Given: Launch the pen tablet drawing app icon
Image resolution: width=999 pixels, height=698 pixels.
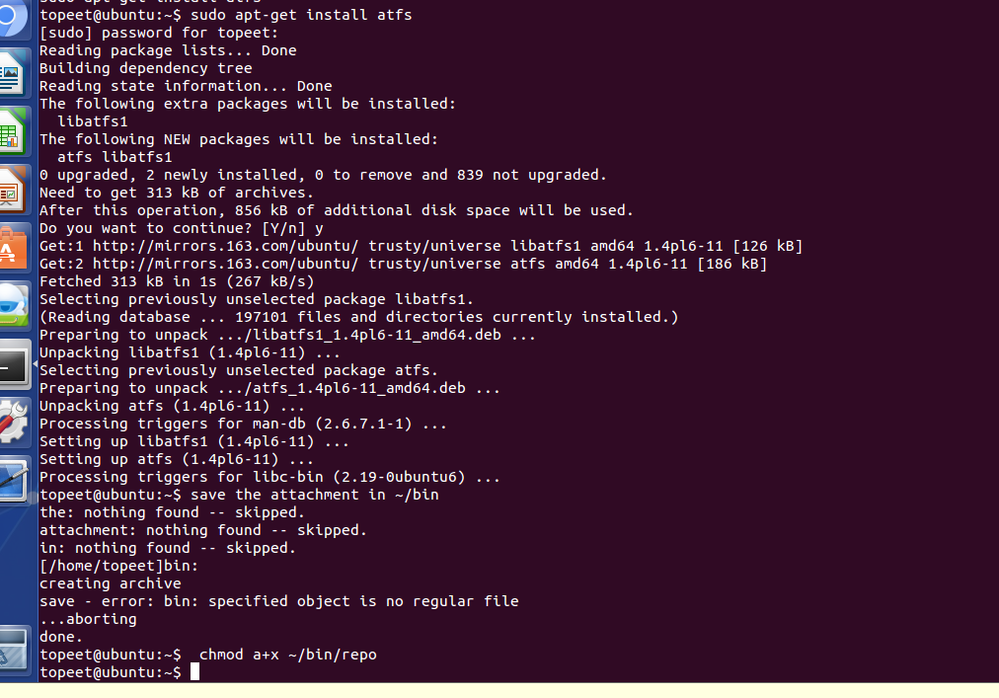Looking at the screenshot, I should pyautogui.click(x=12, y=480).
